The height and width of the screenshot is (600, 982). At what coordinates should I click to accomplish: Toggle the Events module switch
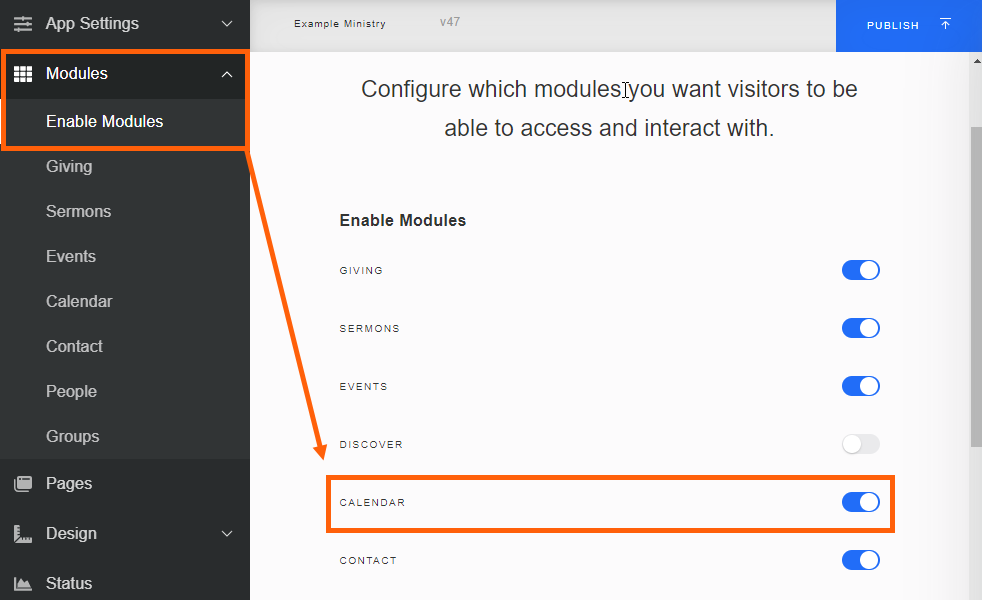pyautogui.click(x=860, y=386)
